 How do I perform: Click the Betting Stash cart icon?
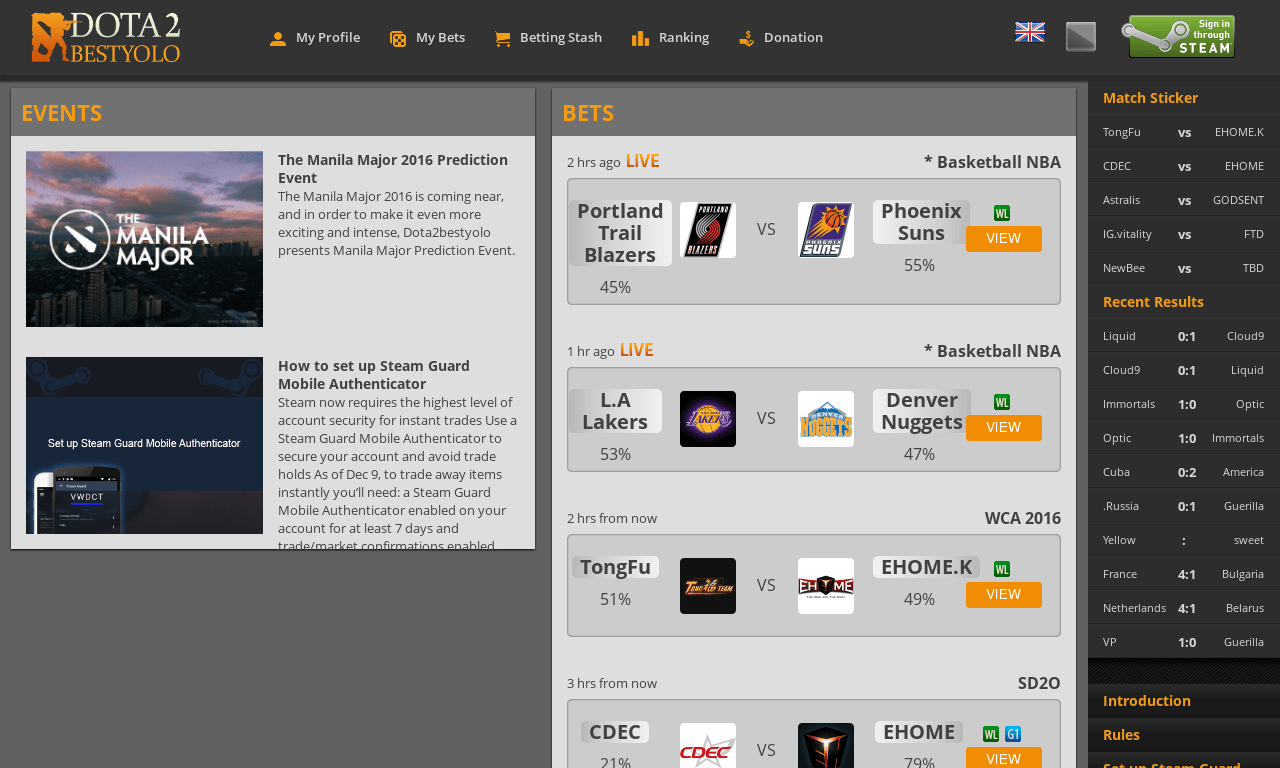(503, 39)
